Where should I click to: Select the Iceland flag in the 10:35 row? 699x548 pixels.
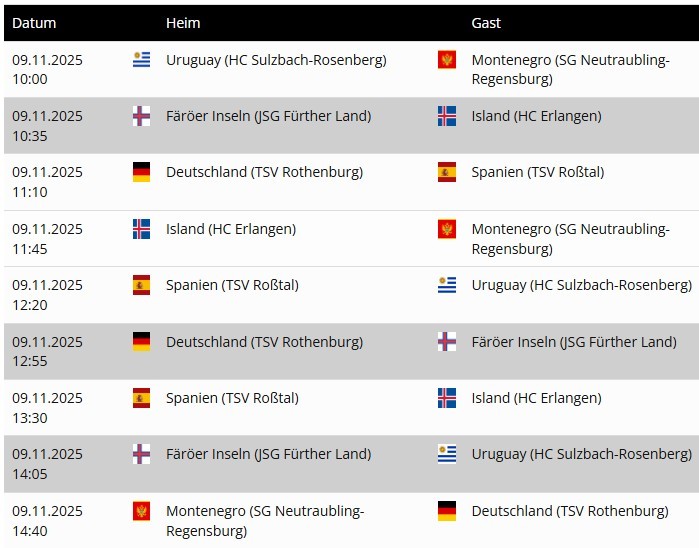(447, 116)
